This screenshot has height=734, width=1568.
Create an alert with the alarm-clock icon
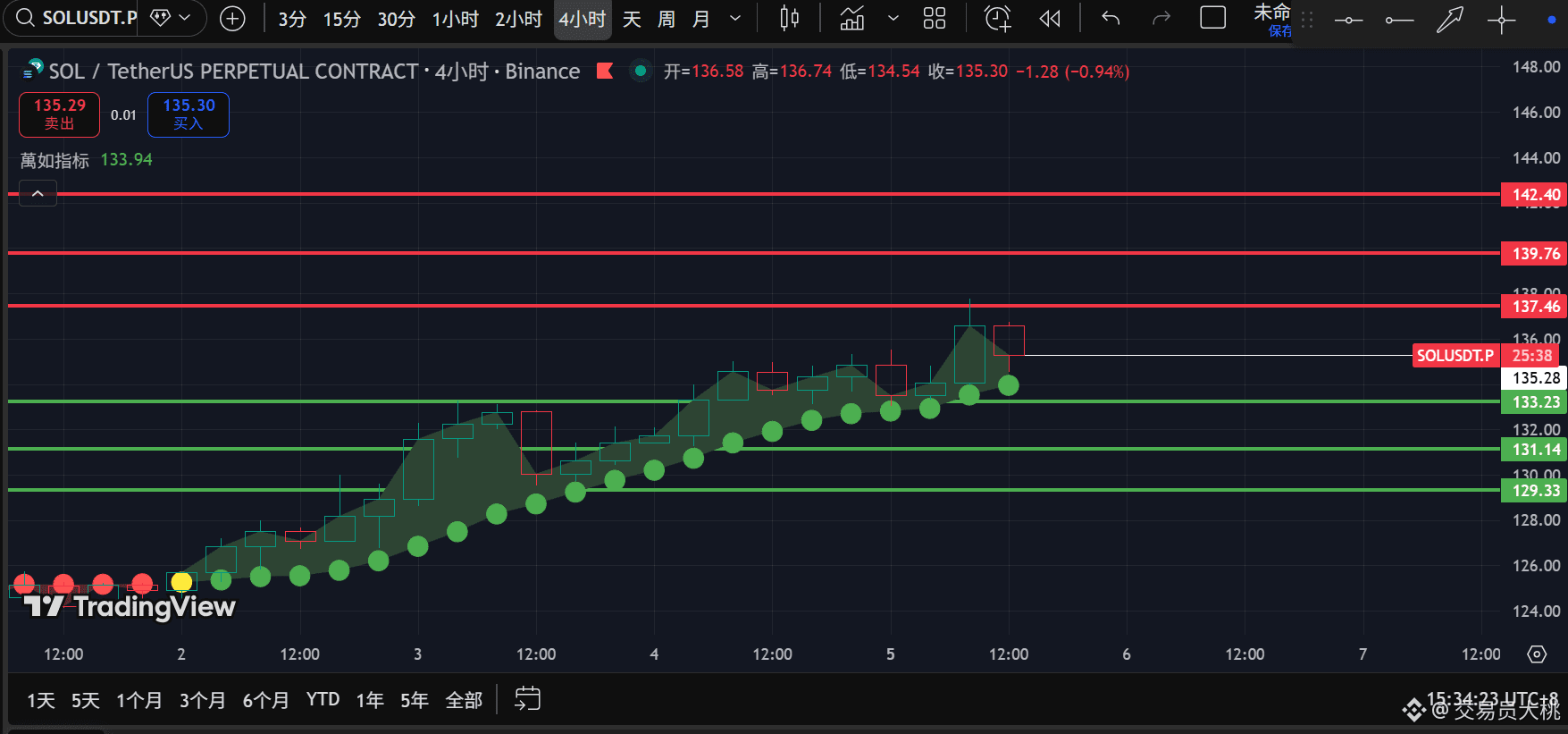pyautogui.click(x=997, y=19)
